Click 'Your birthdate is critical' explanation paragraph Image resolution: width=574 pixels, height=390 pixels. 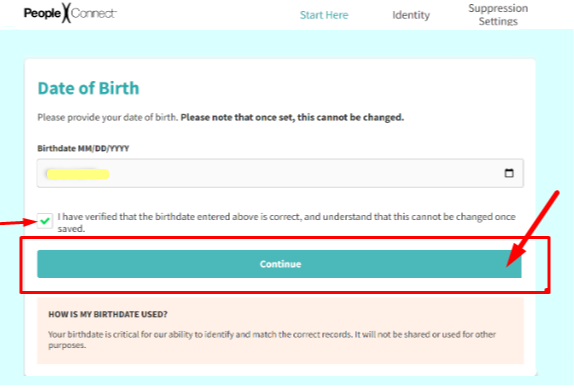272,339
